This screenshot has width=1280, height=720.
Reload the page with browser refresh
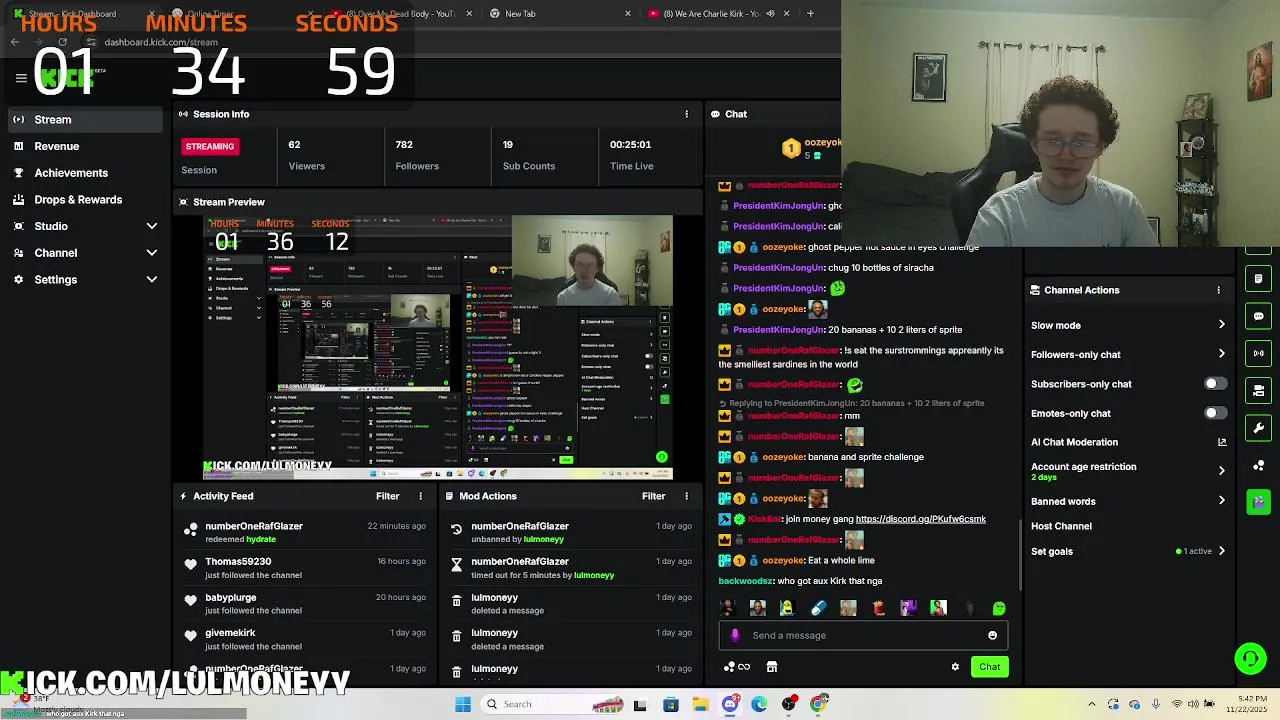pos(62,42)
